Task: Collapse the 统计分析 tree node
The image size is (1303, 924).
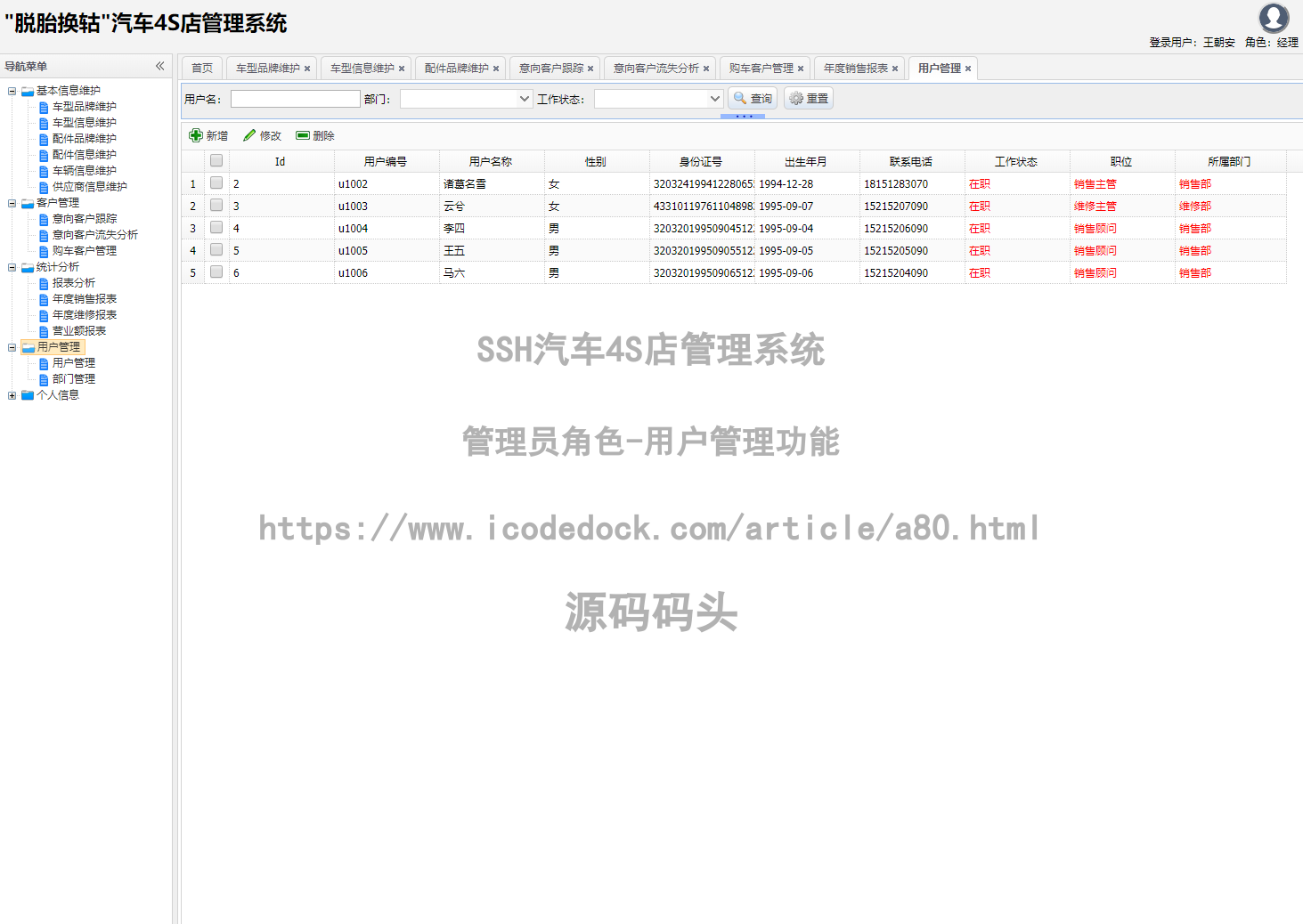Action: click(x=12, y=267)
